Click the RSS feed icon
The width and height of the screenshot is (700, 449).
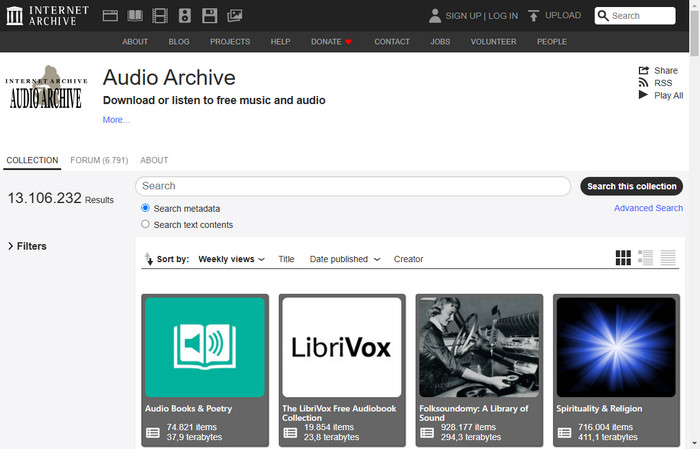[x=643, y=83]
